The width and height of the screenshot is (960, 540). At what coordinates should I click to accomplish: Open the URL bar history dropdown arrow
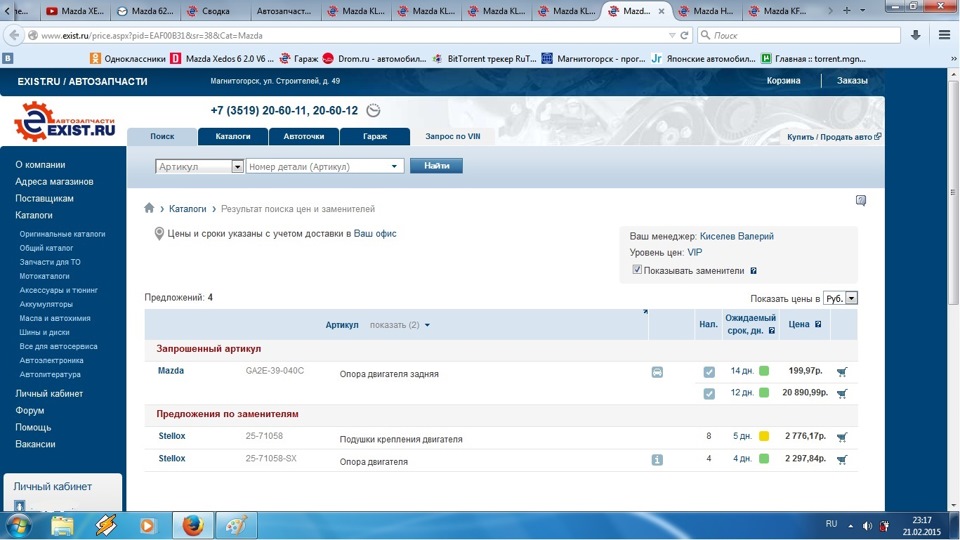click(672, 36)
